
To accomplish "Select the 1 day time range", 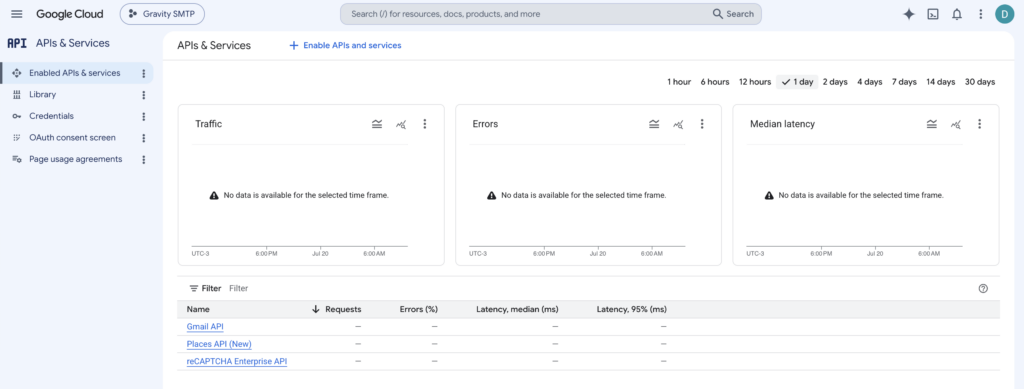I will pyautogui.click(x=797, y=82).
